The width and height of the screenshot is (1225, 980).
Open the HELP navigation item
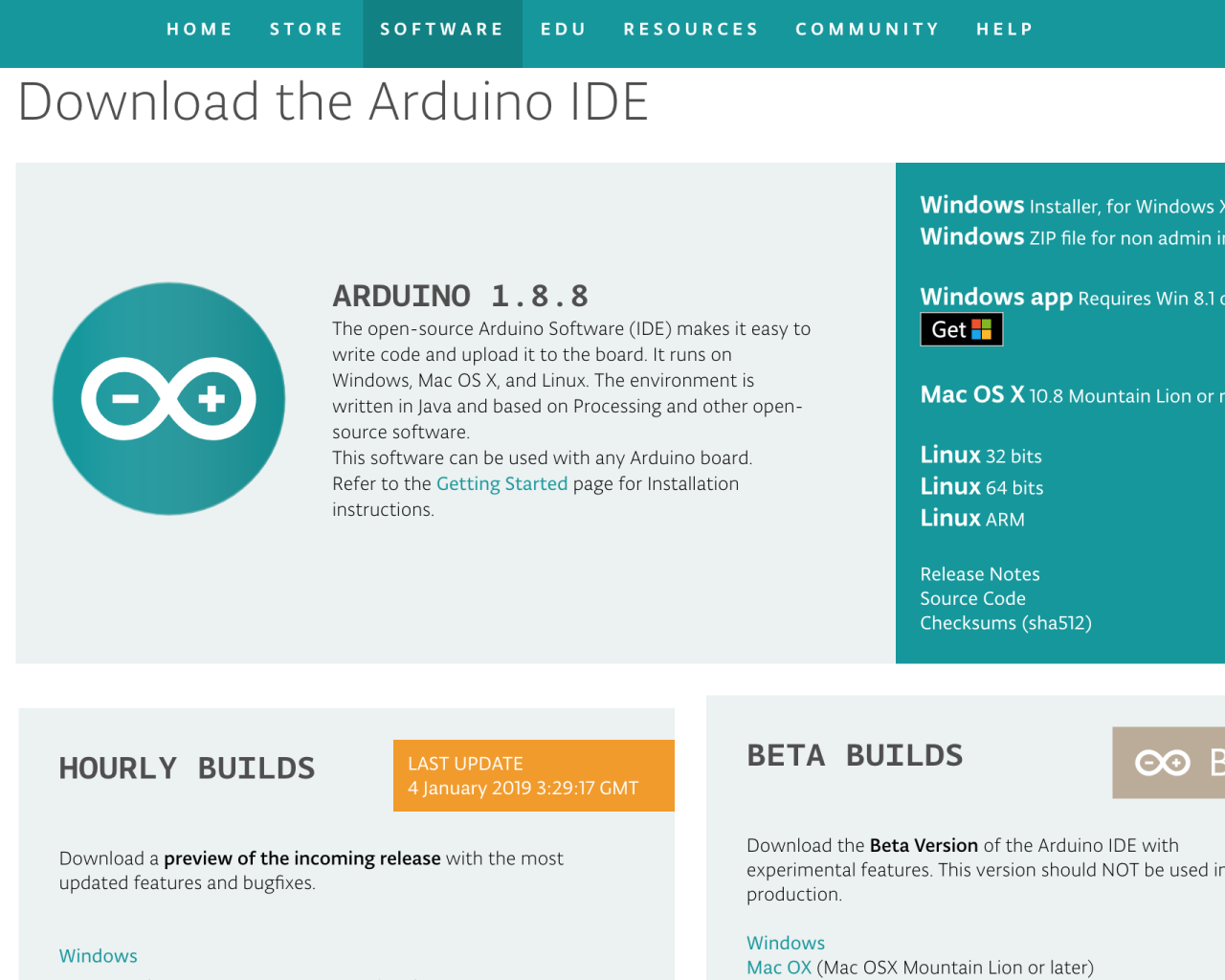click(1005, 30)
